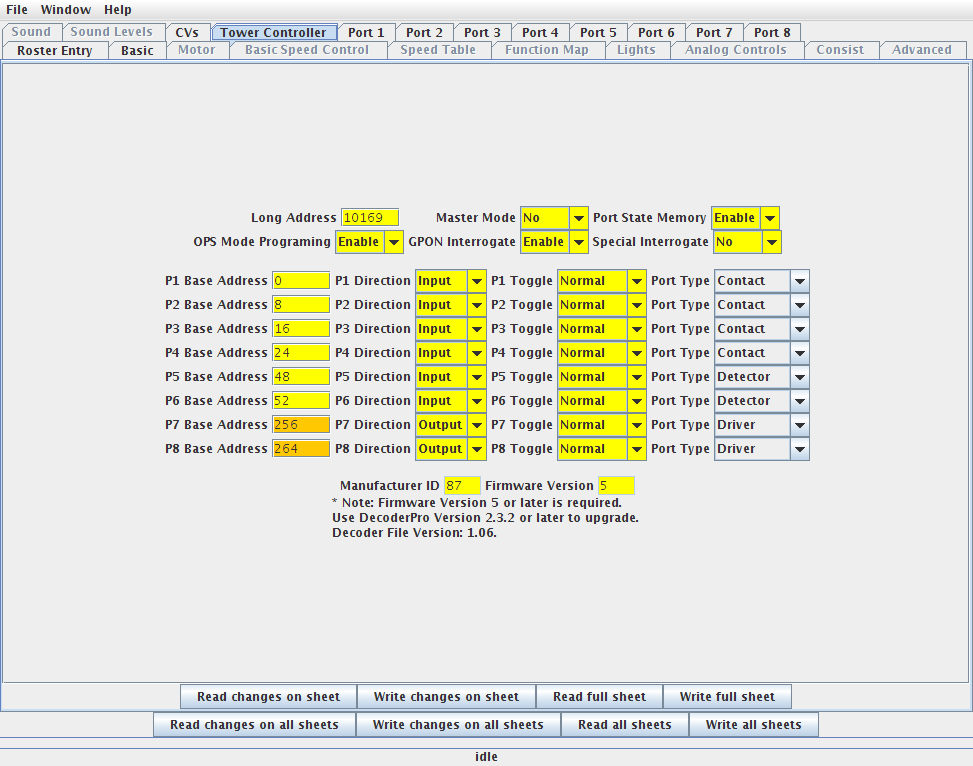
Task: Open the Port 4 tab
Action: point(540,32)
